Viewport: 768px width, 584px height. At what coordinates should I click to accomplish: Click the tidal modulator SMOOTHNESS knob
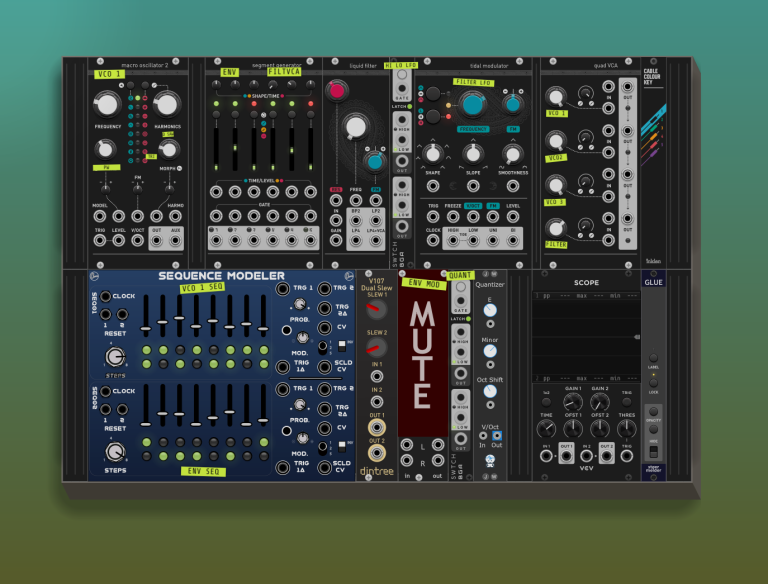coord(513,154)
